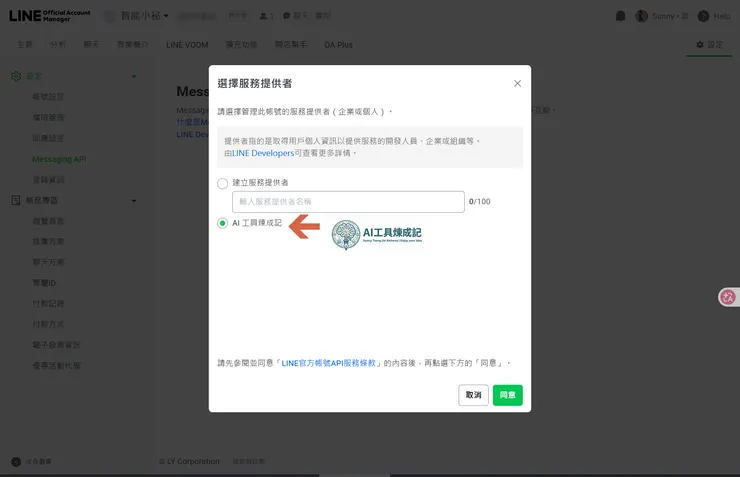
Task: Open 專屬ID in the sidebar
Action: point(44,283)
